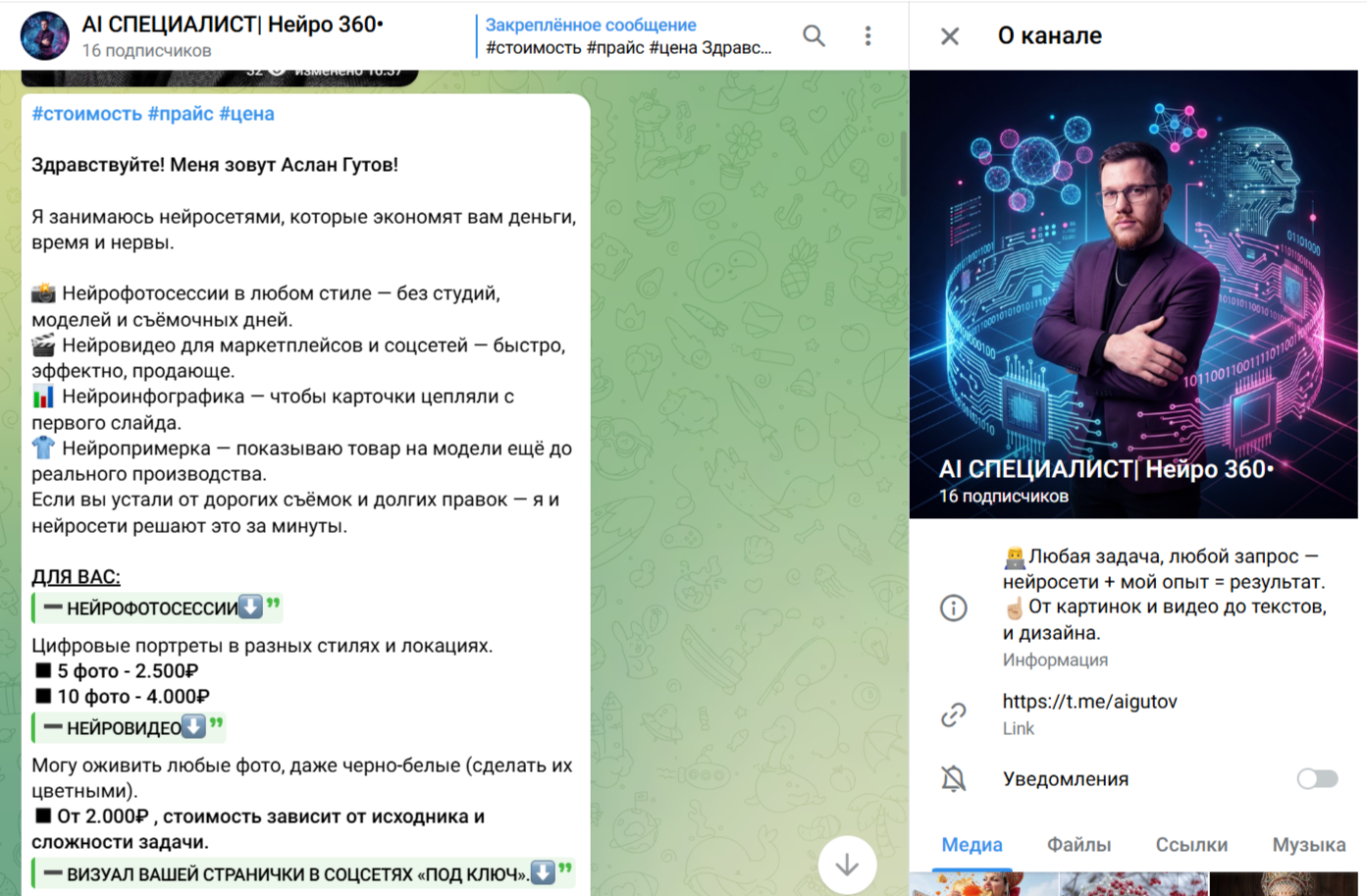This screenshot has height=896, width=1367.
Task: Click the Информация label under the description
Action: pyautogui.click(x=1055, y=660)
